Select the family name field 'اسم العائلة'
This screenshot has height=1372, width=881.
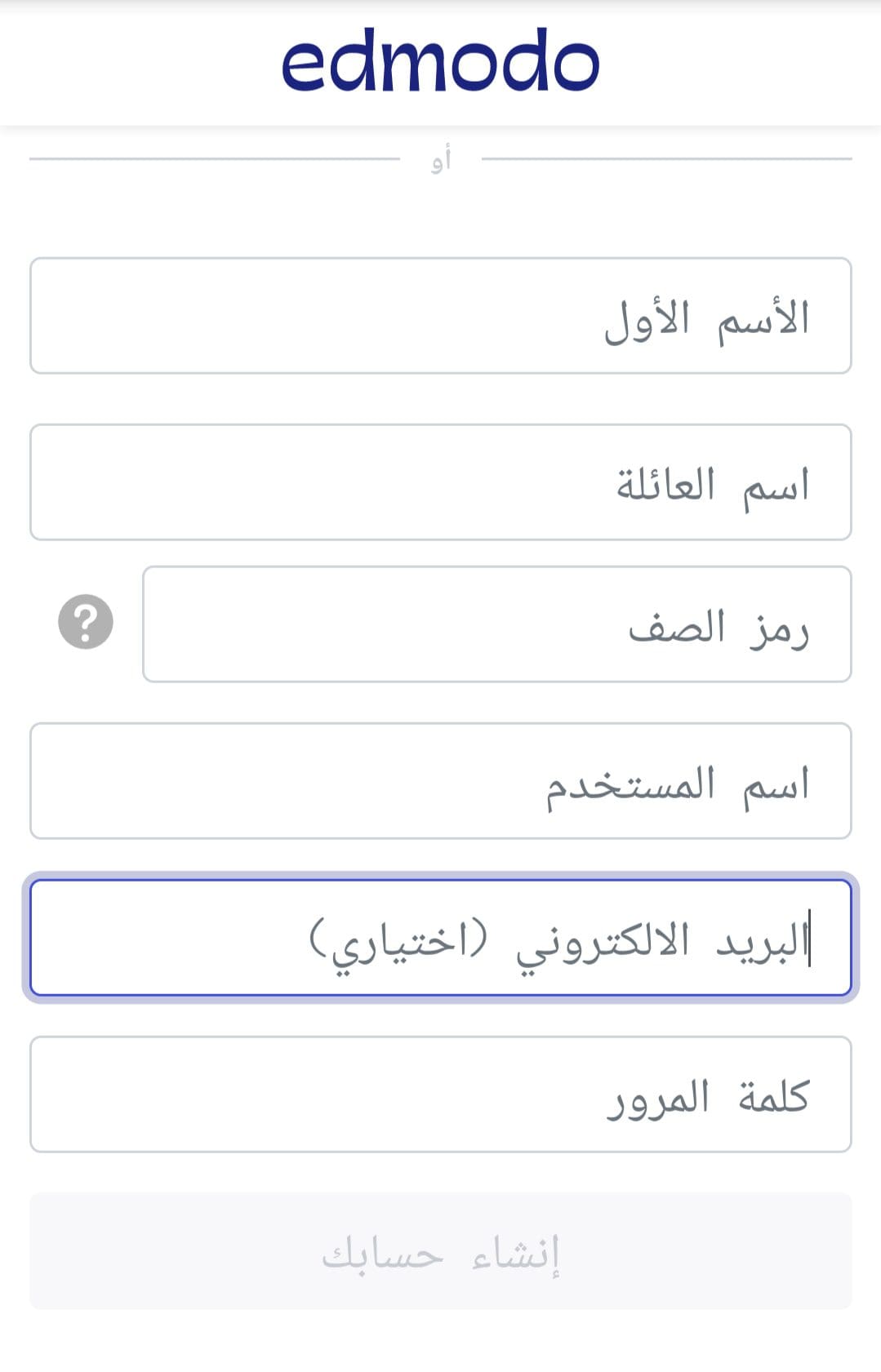(x=441, y=482)
